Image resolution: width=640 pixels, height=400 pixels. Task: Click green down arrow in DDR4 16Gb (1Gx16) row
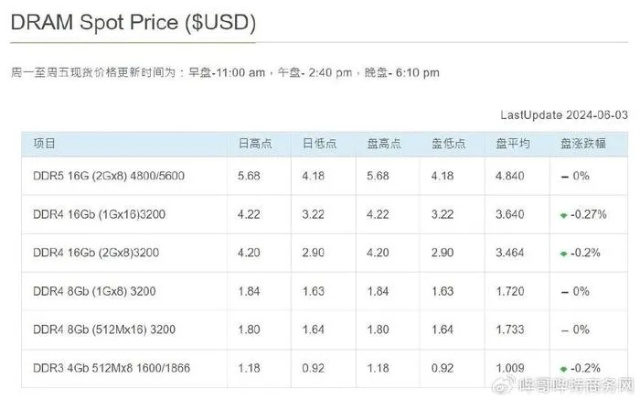coord(564,215)
